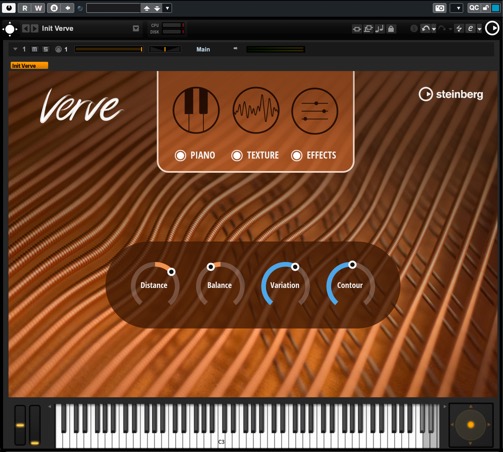Toggle the R read automation button

[25, 8]
